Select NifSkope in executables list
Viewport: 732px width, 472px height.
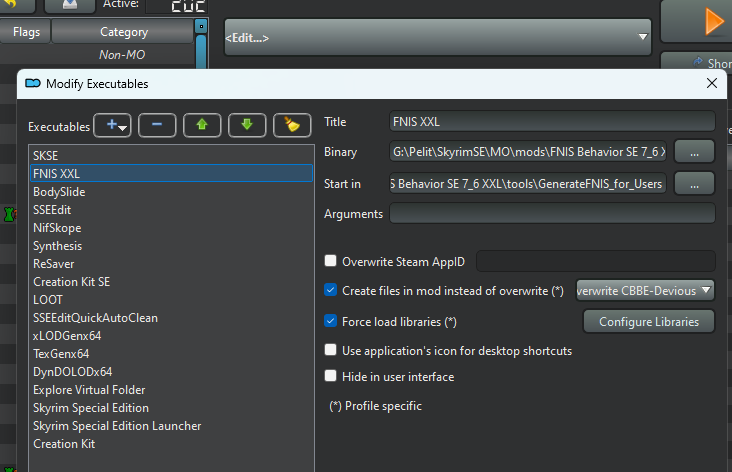click(171, 227)
